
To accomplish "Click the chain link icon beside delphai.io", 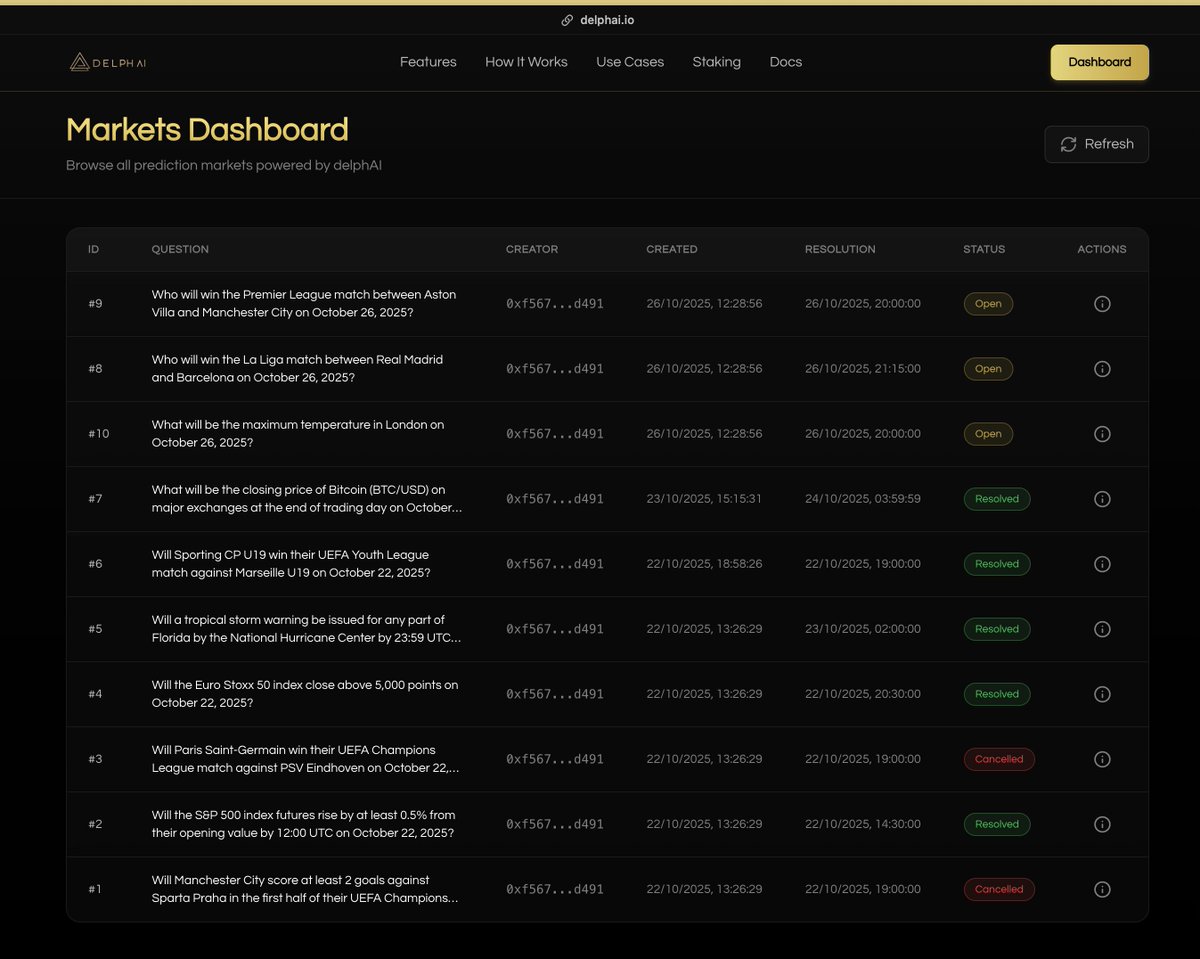I will click(x=568, y=19).
